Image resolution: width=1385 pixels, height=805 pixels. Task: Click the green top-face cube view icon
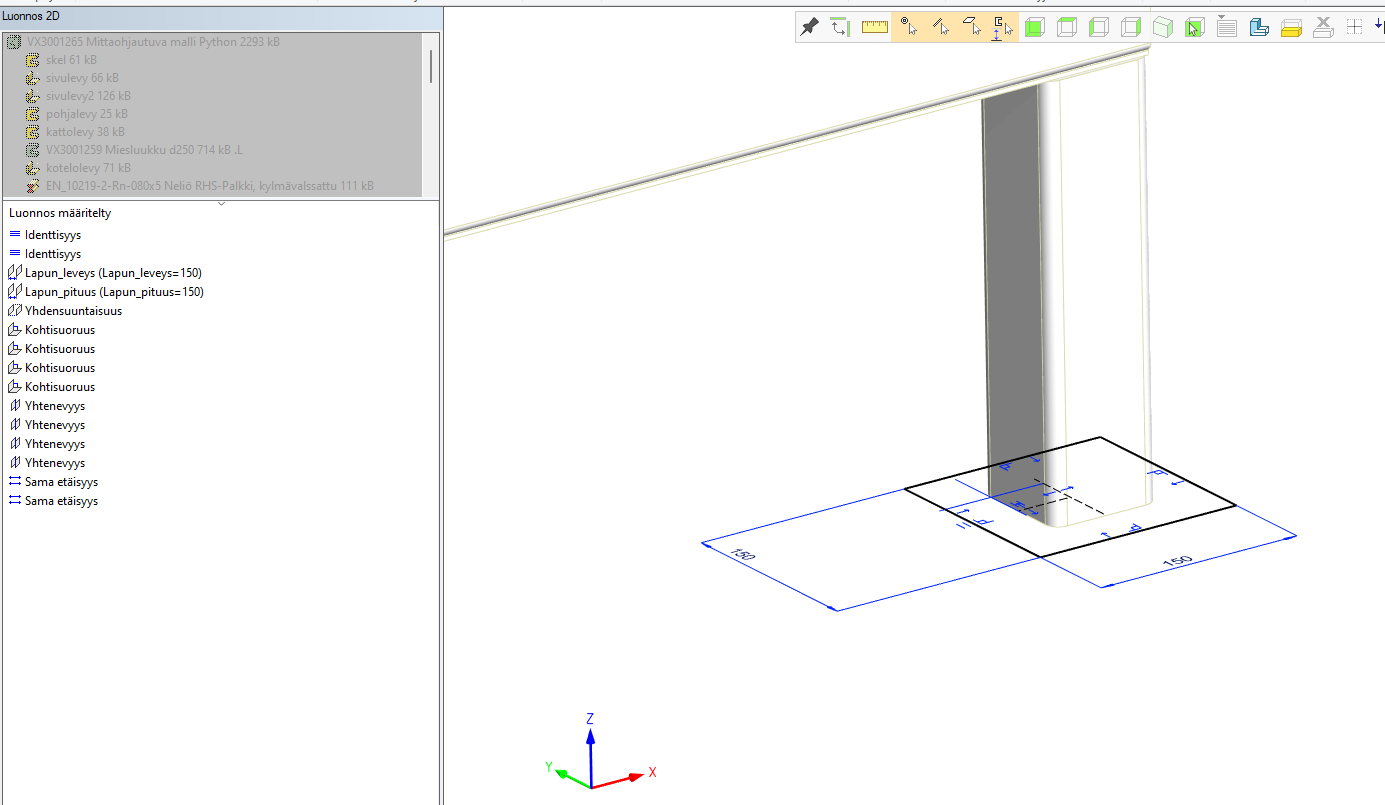click(x=1067, y=27)
